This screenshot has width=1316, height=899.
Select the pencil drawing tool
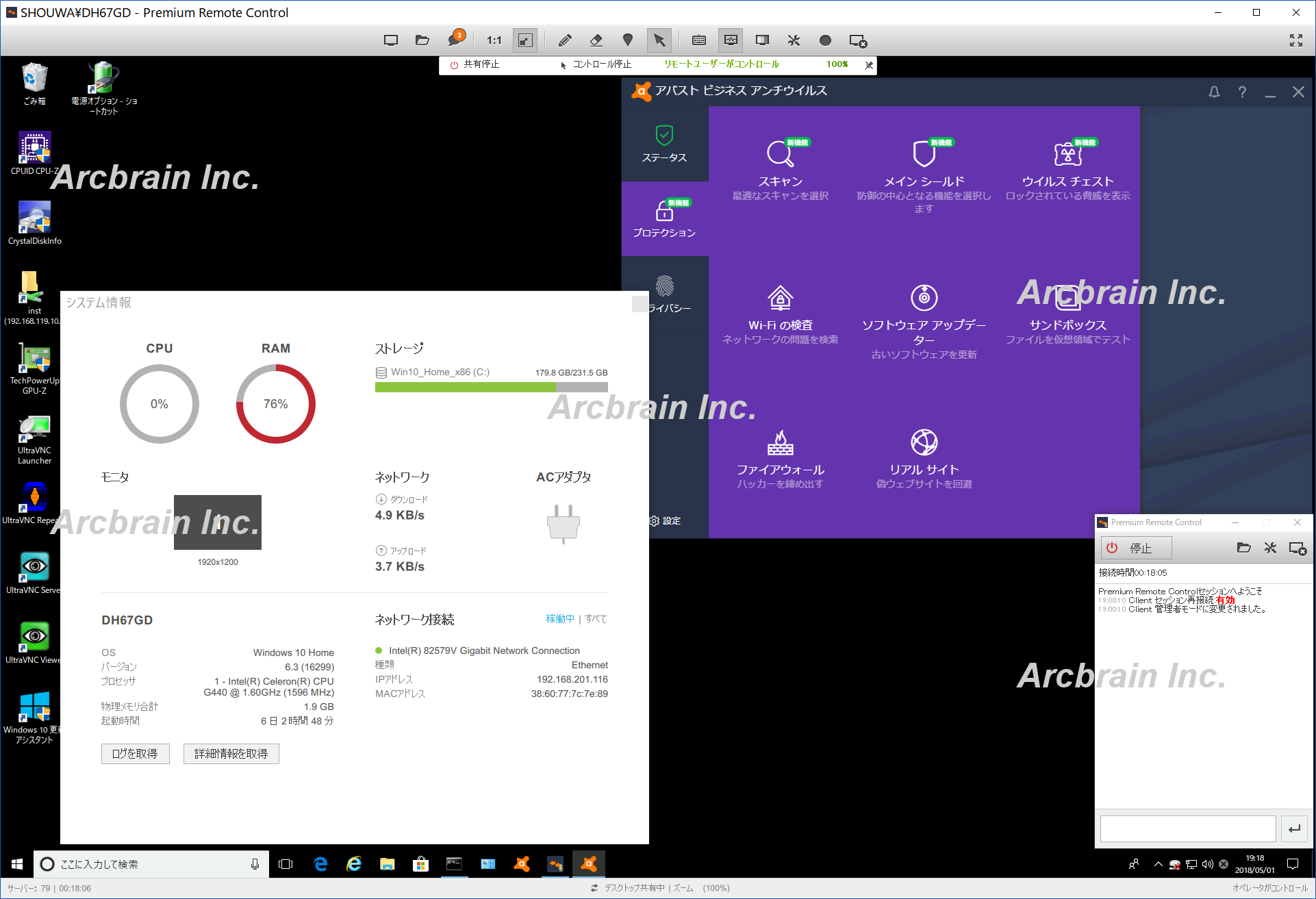pos(565,40)
